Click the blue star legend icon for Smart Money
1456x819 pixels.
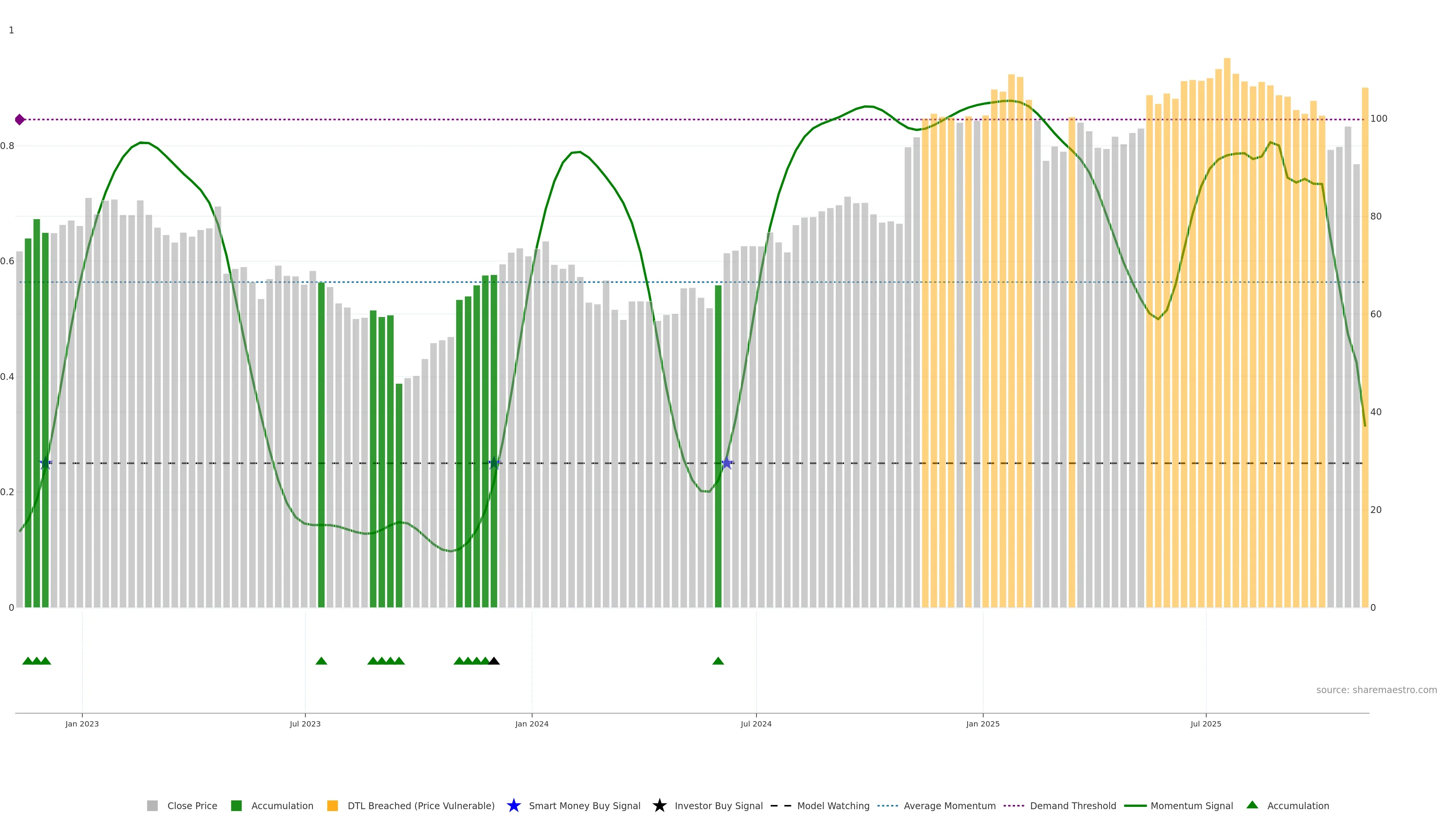tap(513, 806)
